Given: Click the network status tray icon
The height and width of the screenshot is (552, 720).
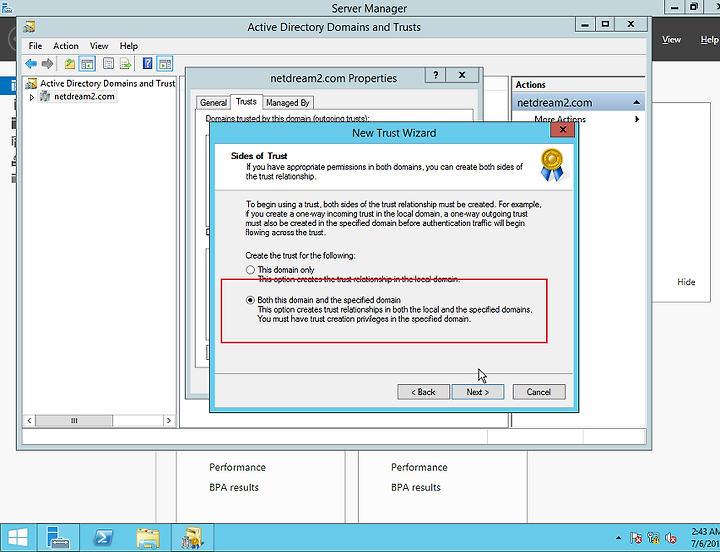Looking at the screenshot, I should (653, 538).
